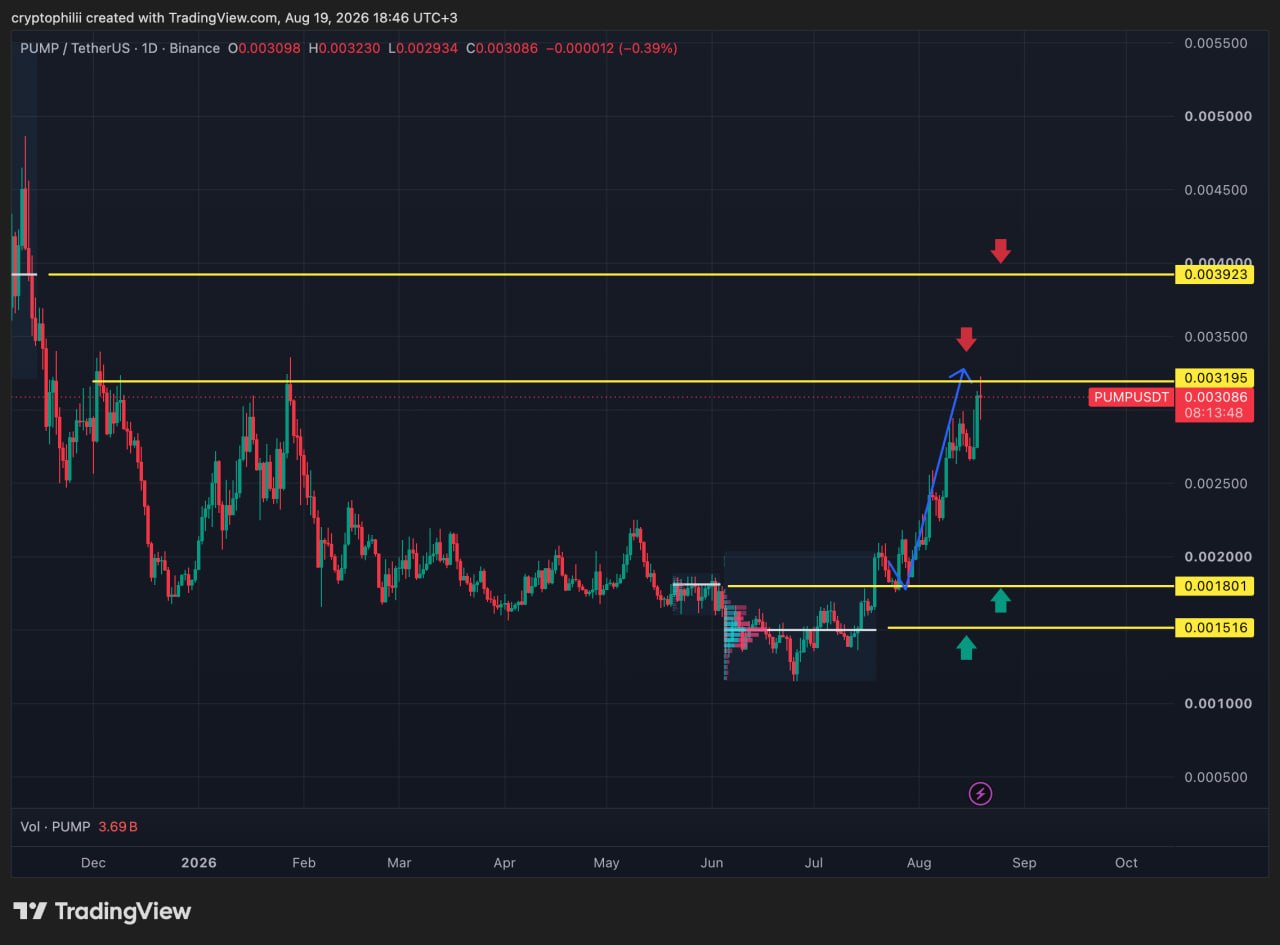Click the Jul label on the time axis
1280x945 pixels.
[x=814, y=863]
